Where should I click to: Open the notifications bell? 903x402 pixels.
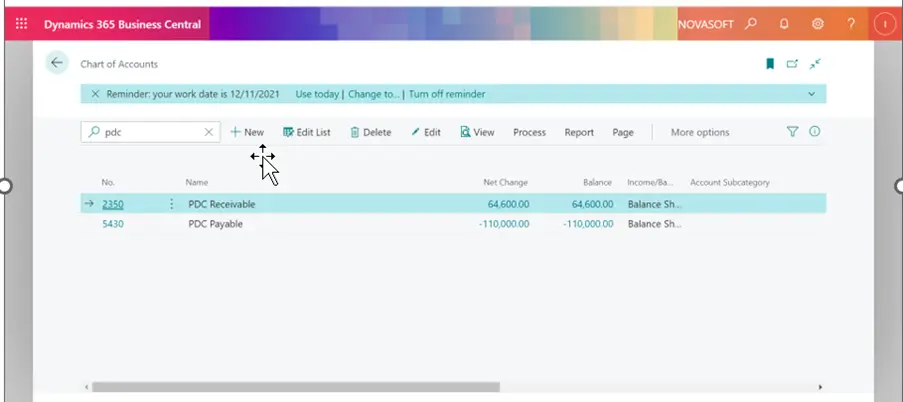784,24
